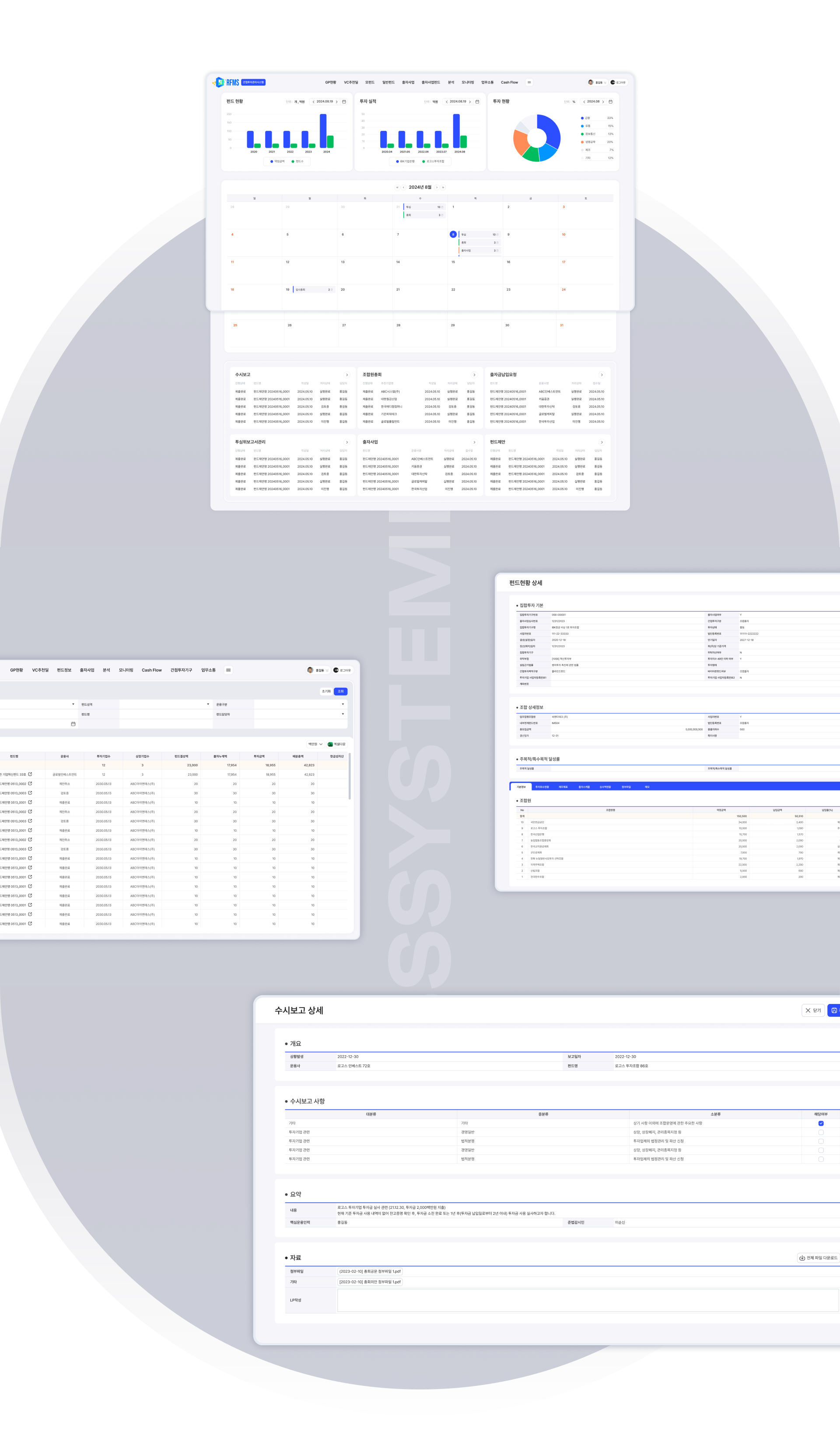Click the blue 조회 search button
Viewport: 840px width, 1445px height.
[x=340, y=691]
